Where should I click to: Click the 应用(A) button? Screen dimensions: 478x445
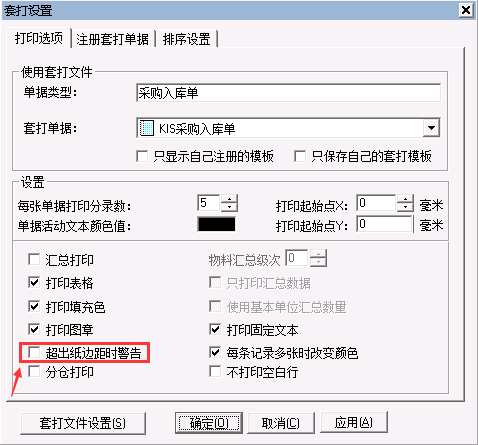click(354, 423)
